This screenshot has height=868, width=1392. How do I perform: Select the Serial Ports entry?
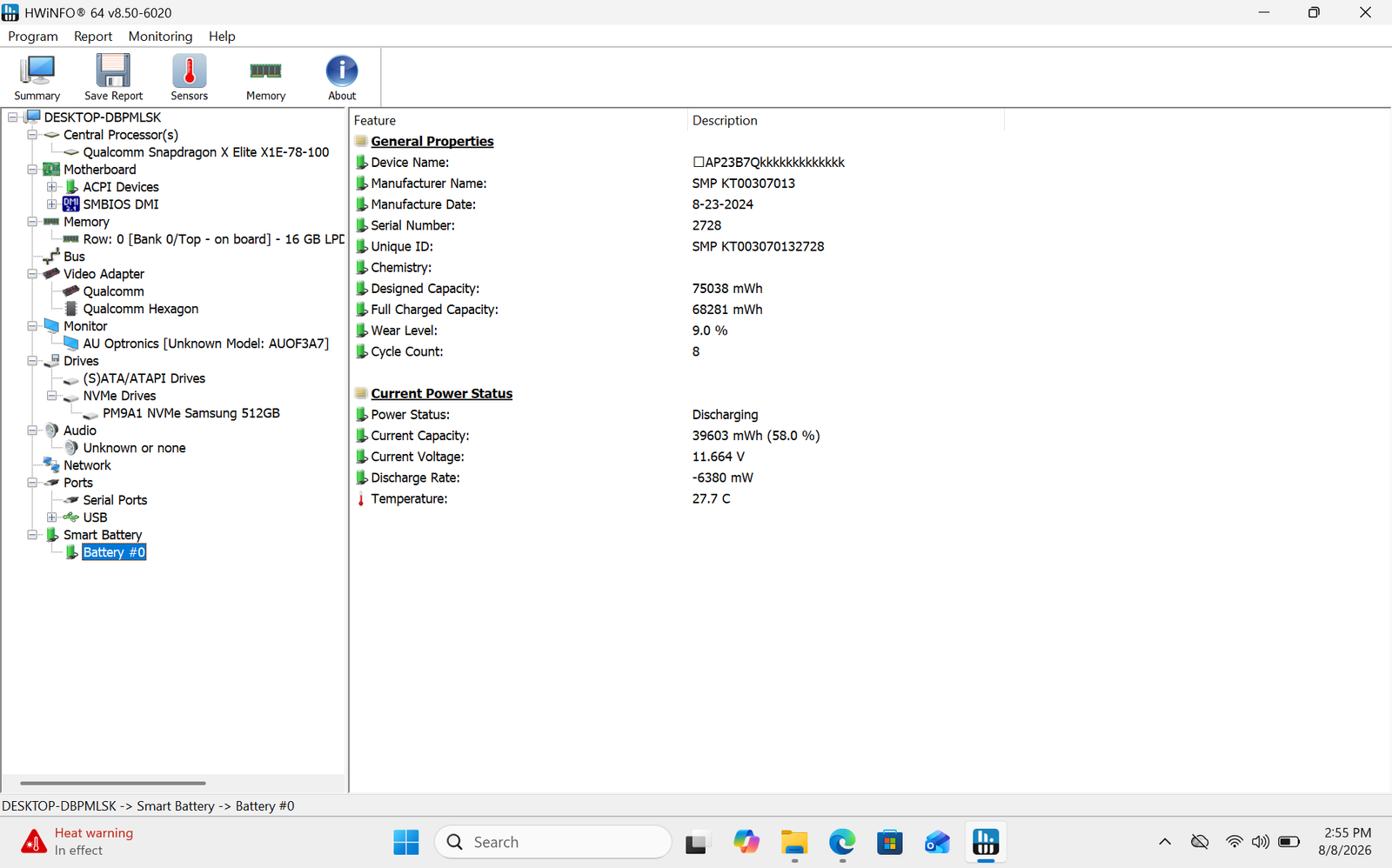[x=115, y=500]
